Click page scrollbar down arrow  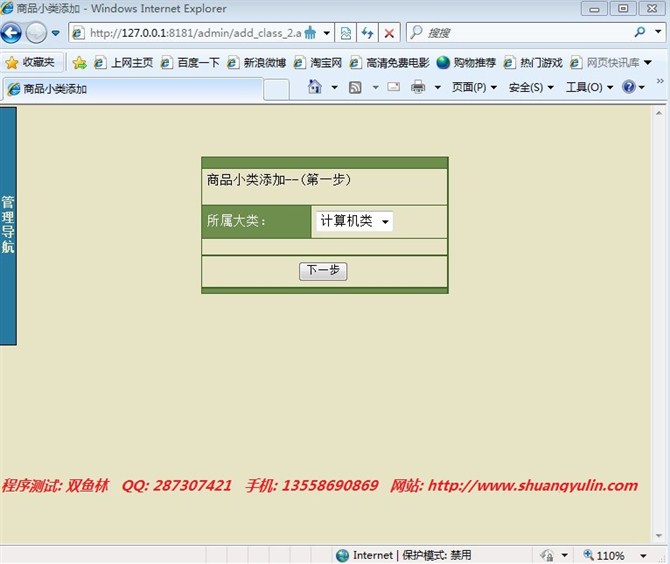(x=658, y=535)
